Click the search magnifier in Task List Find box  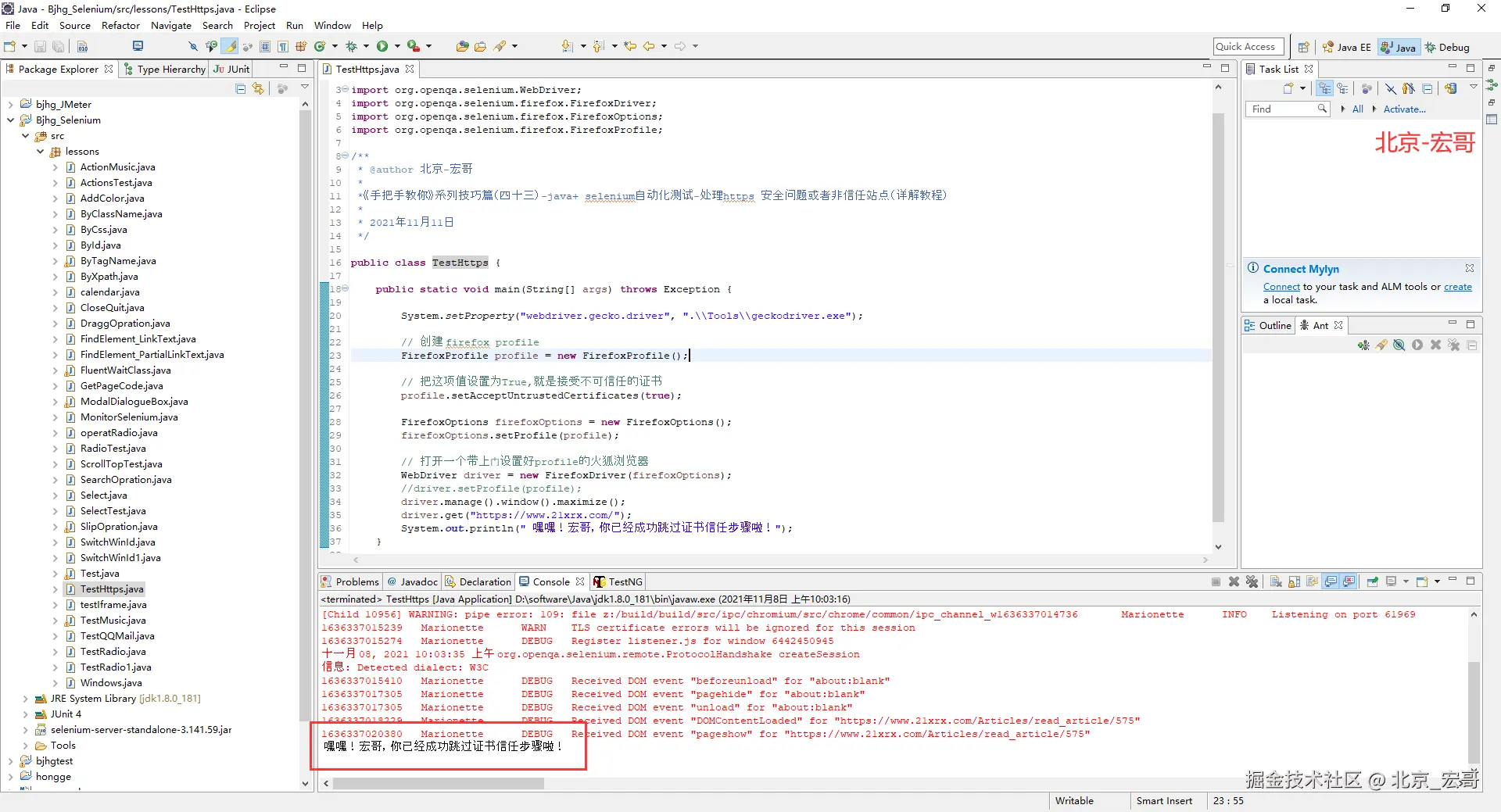1322,109
